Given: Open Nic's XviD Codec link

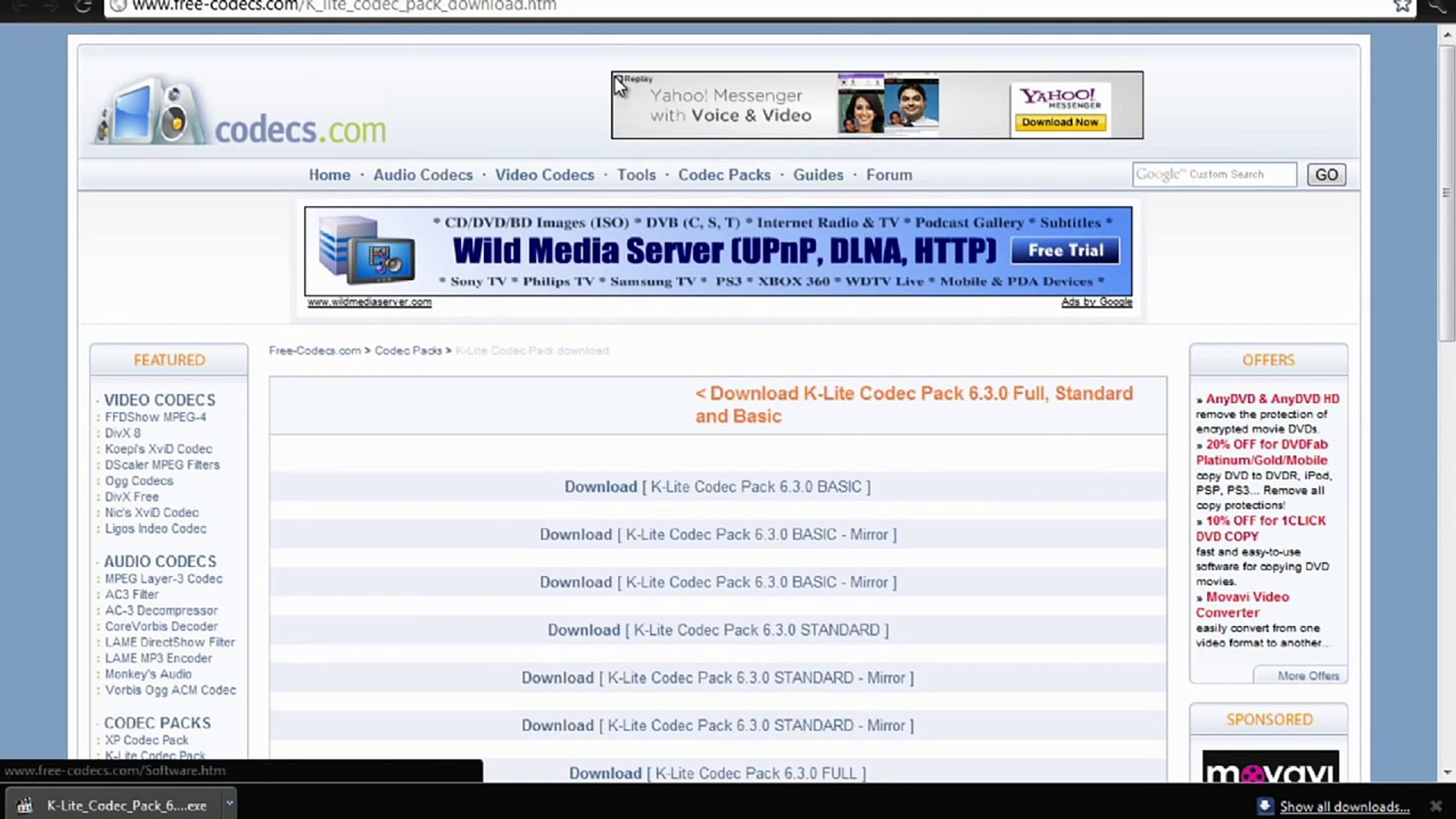Looking at the screenshot, I should [x=152, y=513].
